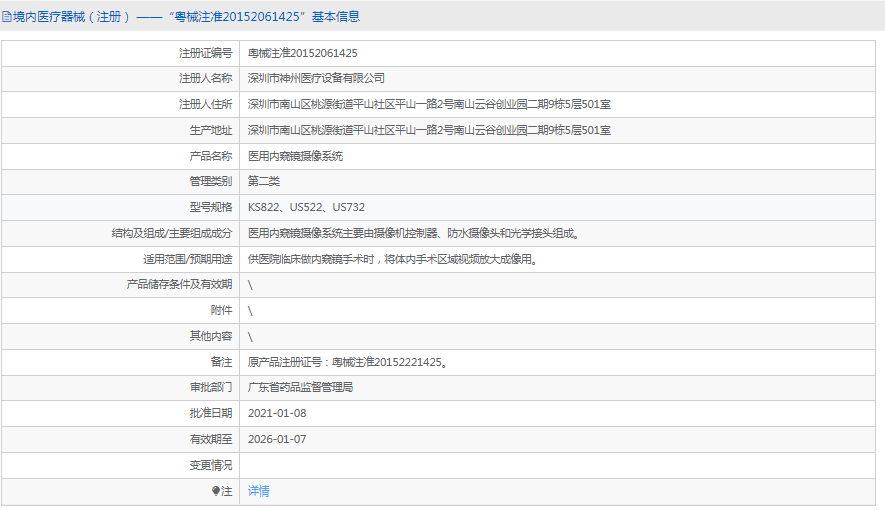Click the 适用范围/预期用途 row label
885x511 pixels.
[187, 259]
